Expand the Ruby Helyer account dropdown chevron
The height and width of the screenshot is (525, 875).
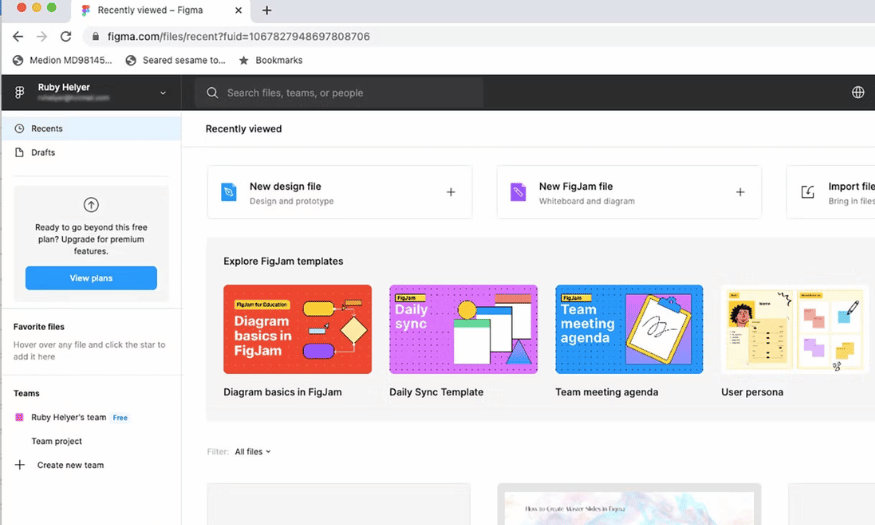coord(163,93)
